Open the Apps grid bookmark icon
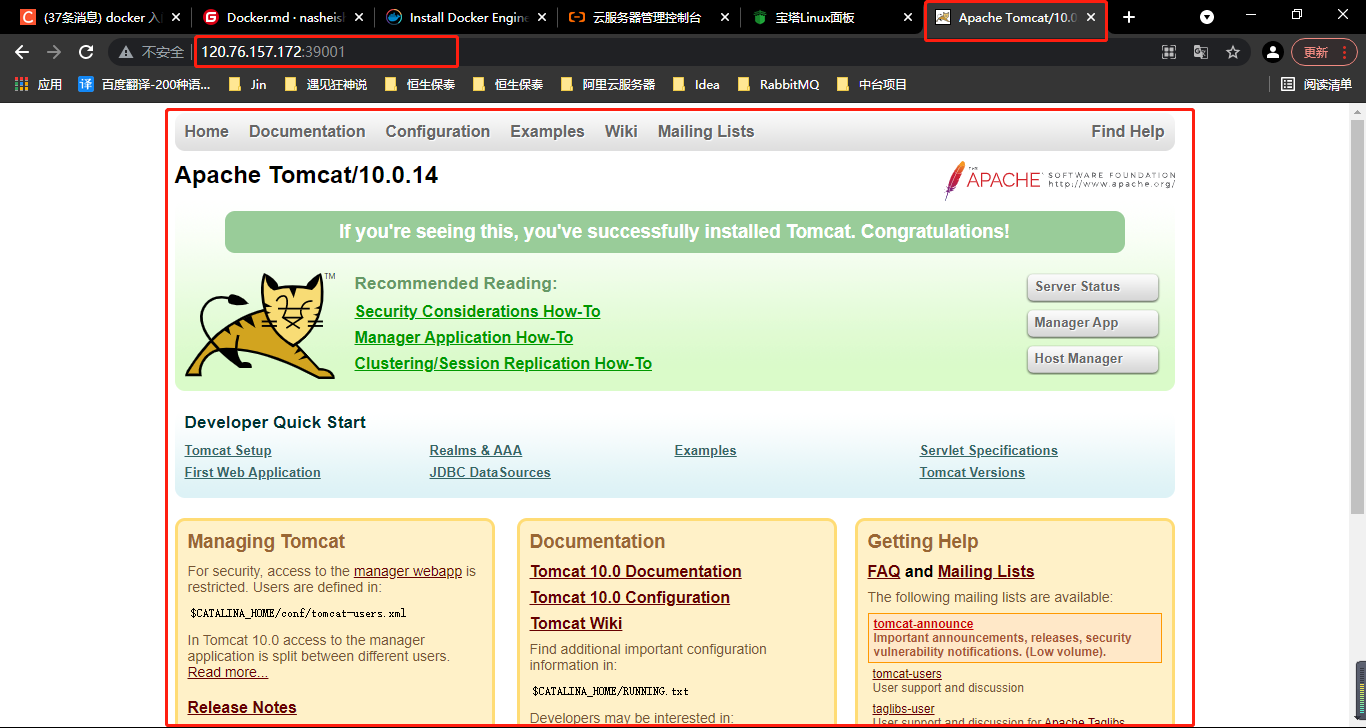Image resolution: width=1366 pixels, height=728 pixels. click(x=38, y=84)
